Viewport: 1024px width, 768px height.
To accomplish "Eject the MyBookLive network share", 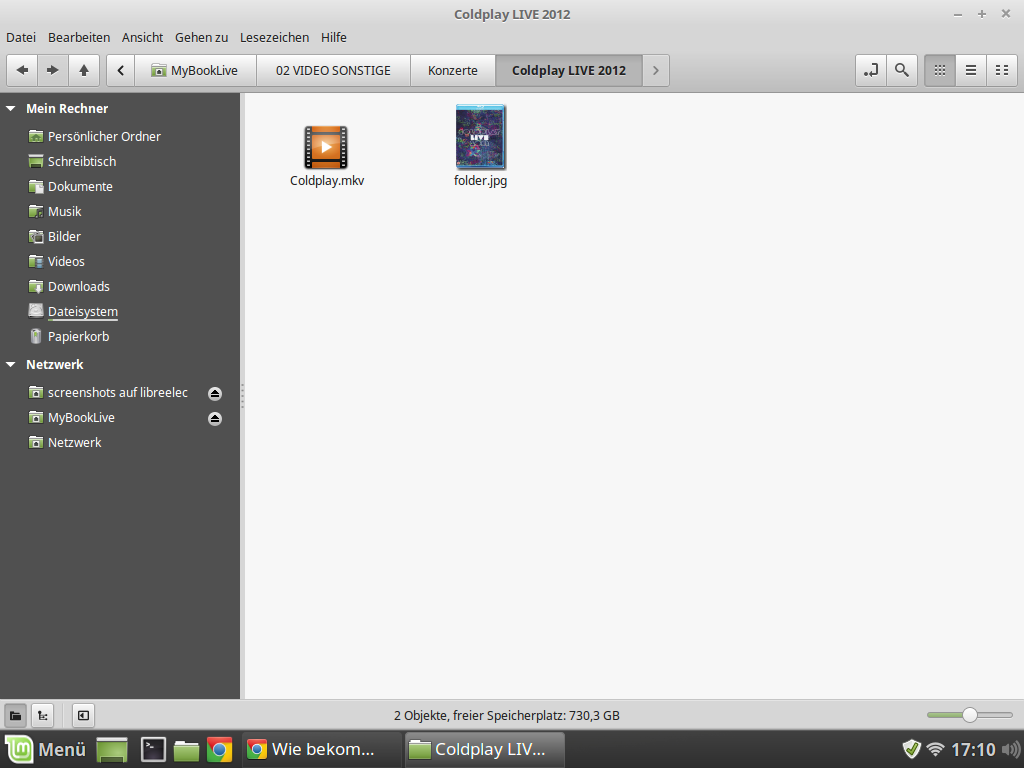I will (215, 419).
